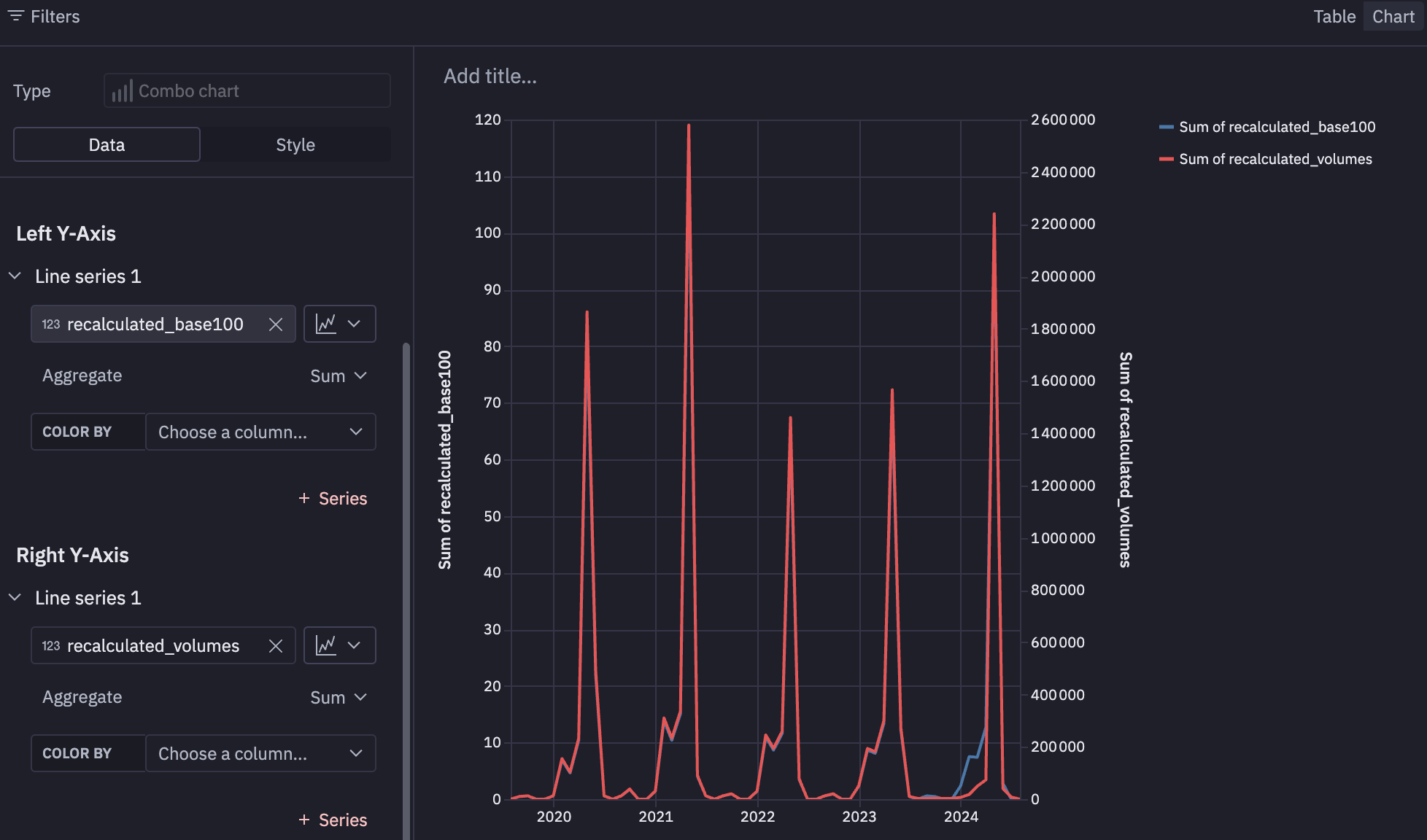The image size is (1427, 840).
Task: Click the Sum of recalculated_volumes legend label
Action: pos(1275,159)
